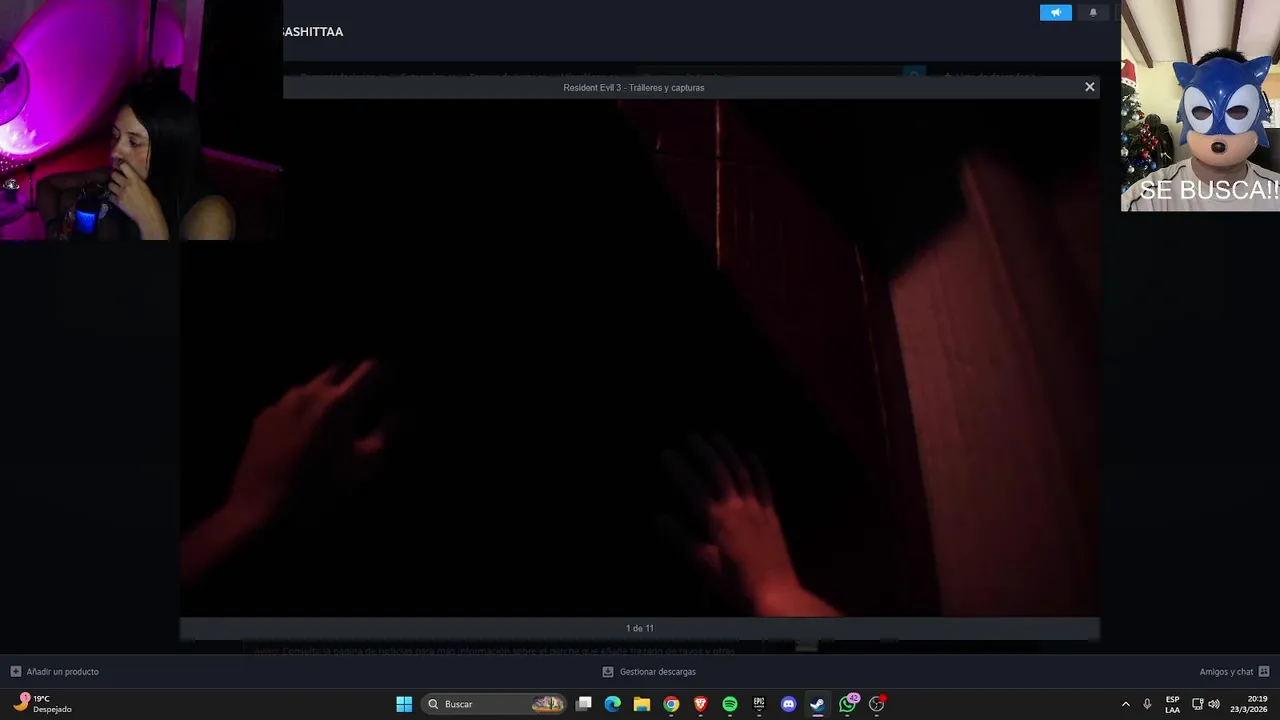The height and width of the screenshot is (720, 1280).
Task: Open Task View on the taskbar
Action: 584,704
